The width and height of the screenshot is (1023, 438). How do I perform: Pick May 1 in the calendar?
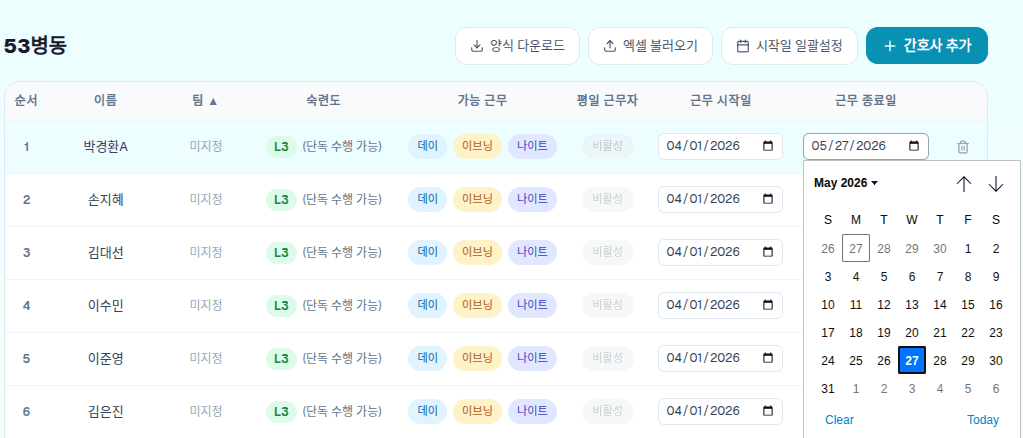point(968,248)
